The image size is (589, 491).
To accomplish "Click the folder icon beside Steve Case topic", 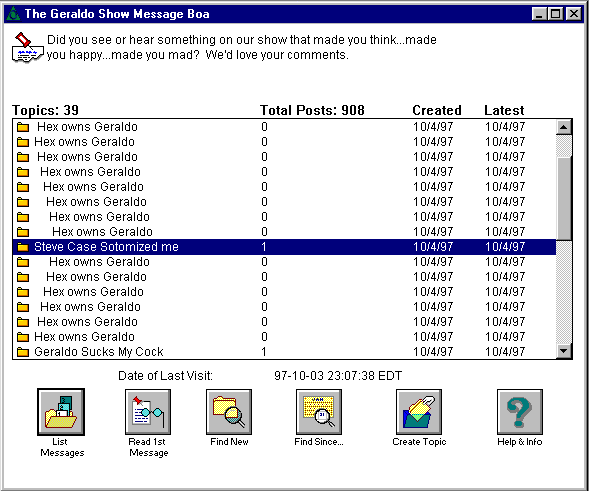I will pyautogui.click(x=23, y=247).
